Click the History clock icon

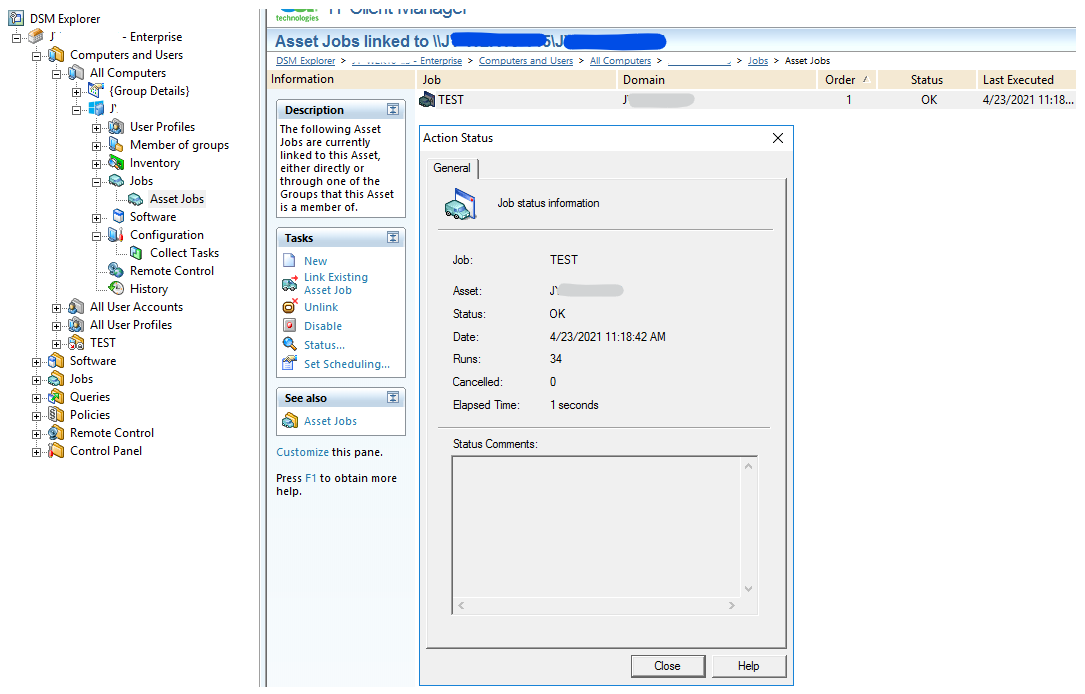coord(116,289)
